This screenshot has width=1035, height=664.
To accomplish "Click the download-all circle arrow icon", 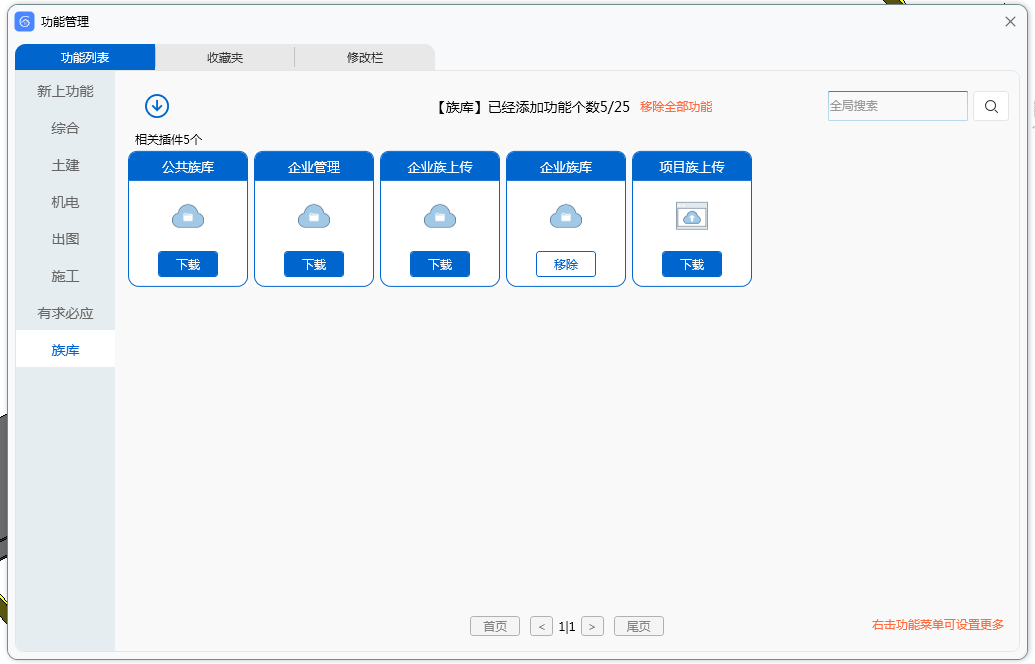I will [157, 106].
